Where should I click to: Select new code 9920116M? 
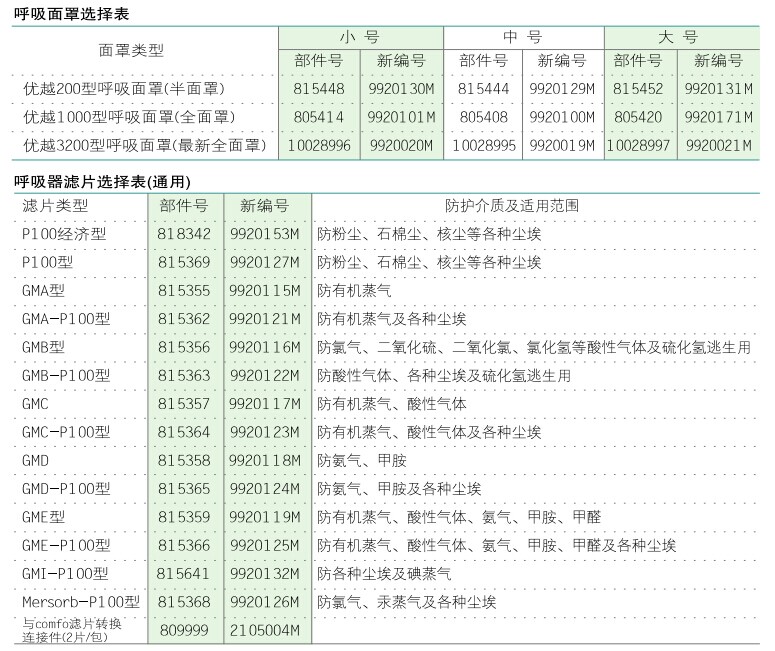click(x=265, y=347)
